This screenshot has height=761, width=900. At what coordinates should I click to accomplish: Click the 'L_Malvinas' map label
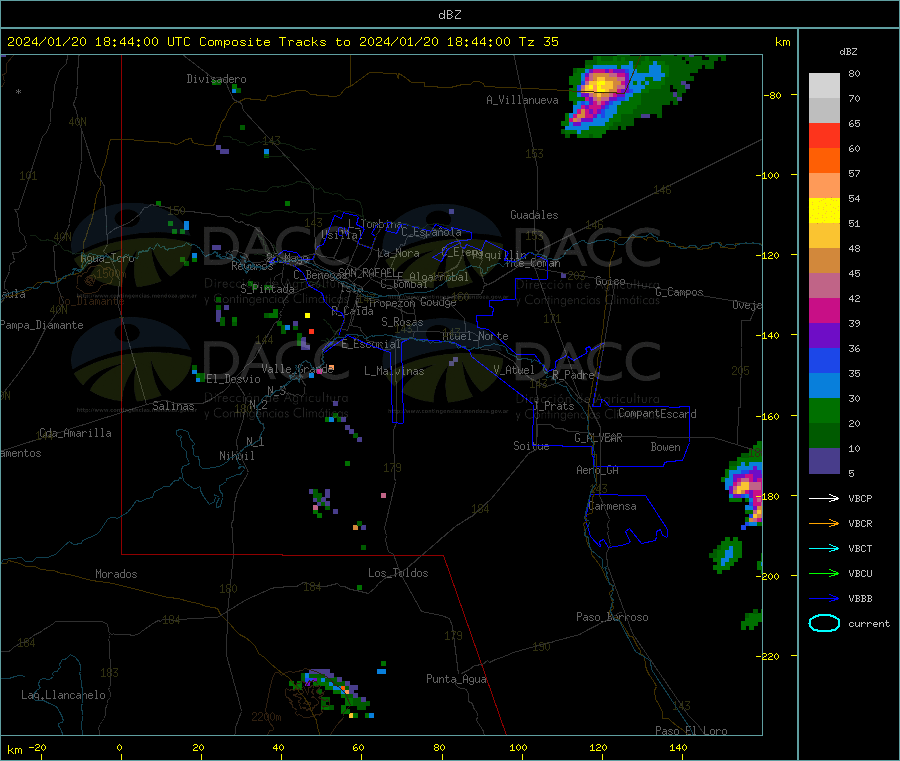[x=394, y=371]
